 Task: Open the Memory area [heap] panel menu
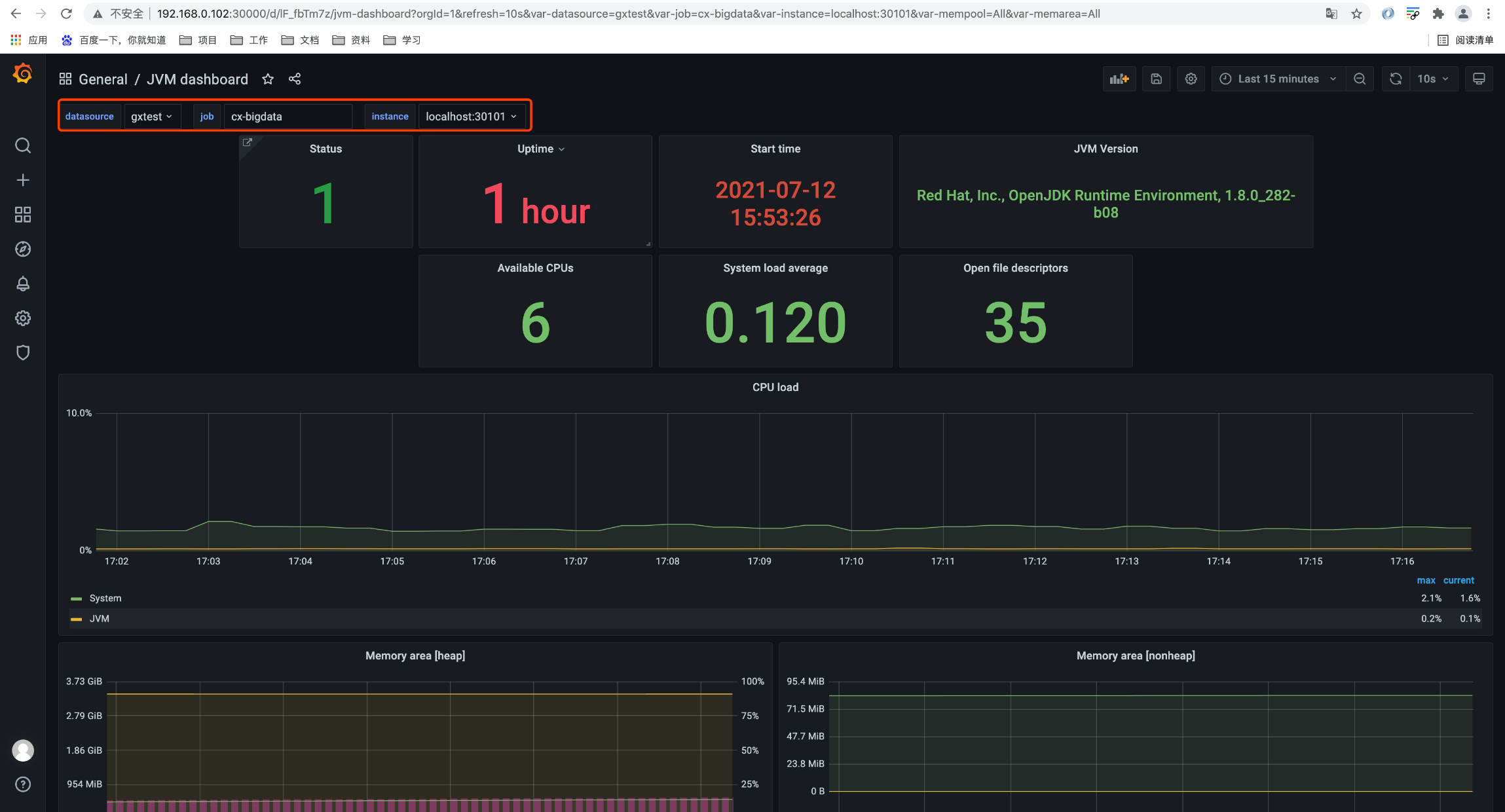415,656
